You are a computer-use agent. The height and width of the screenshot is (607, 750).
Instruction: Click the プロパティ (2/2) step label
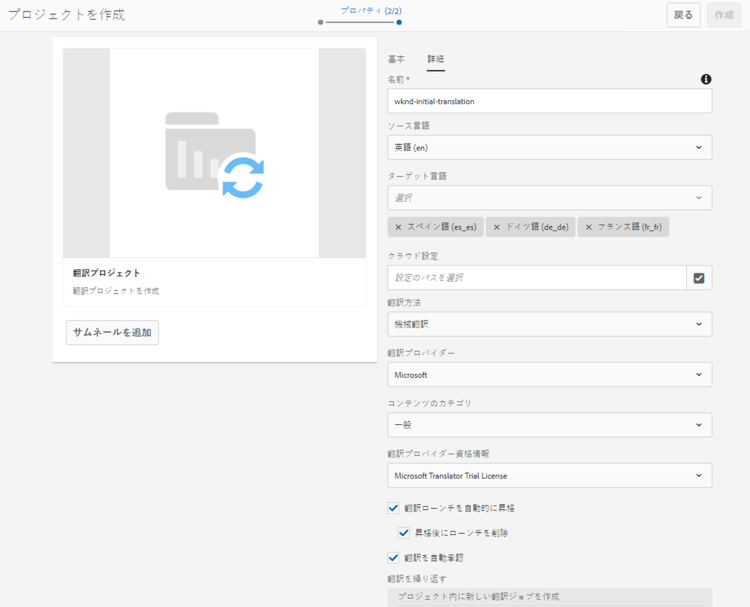pyautogui.click(x=371, y=11)
